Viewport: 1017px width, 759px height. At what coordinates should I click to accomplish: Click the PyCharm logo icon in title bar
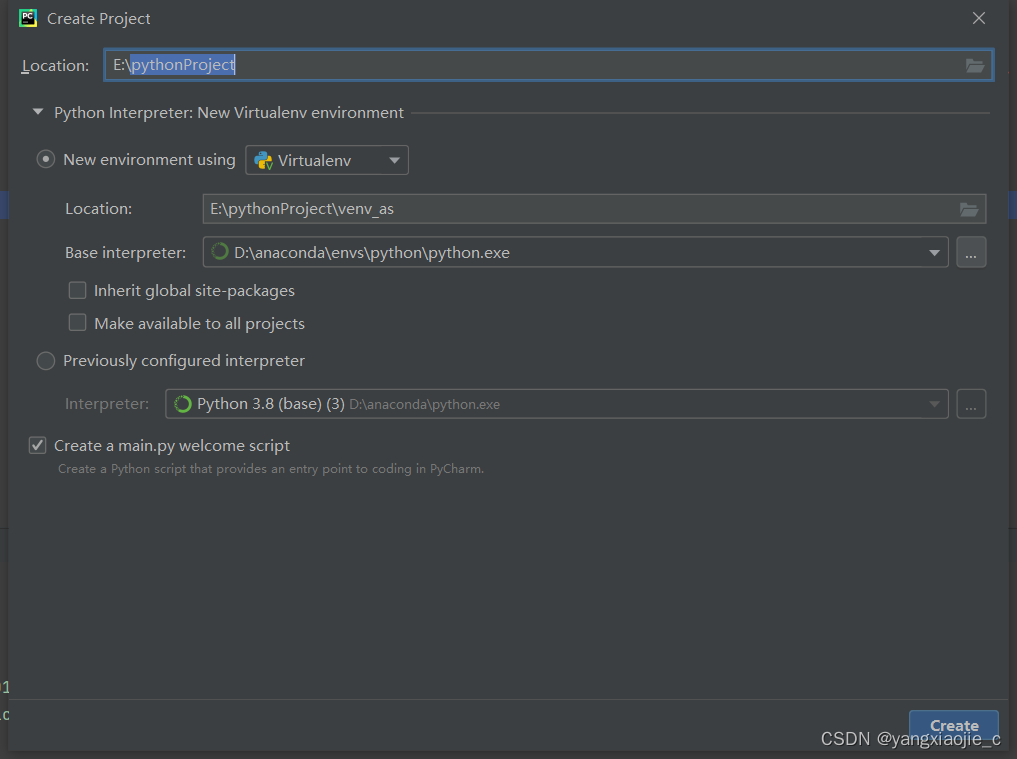28,18
